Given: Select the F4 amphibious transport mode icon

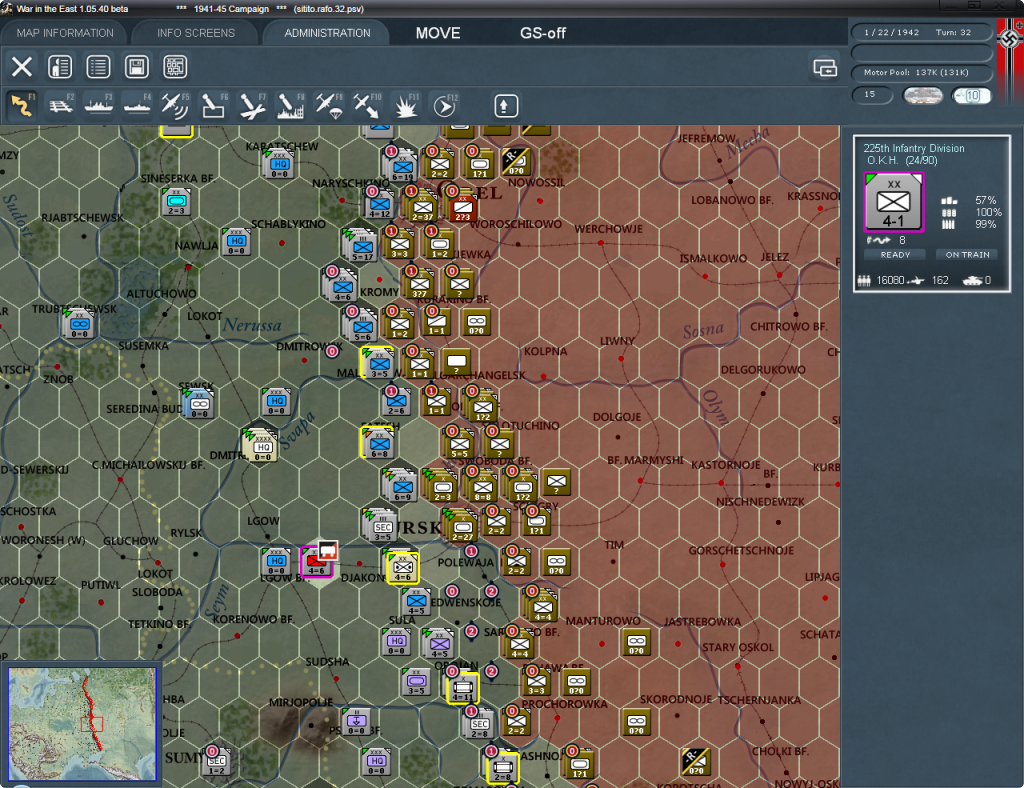Looking at the screenshot, I should (137, 106).
